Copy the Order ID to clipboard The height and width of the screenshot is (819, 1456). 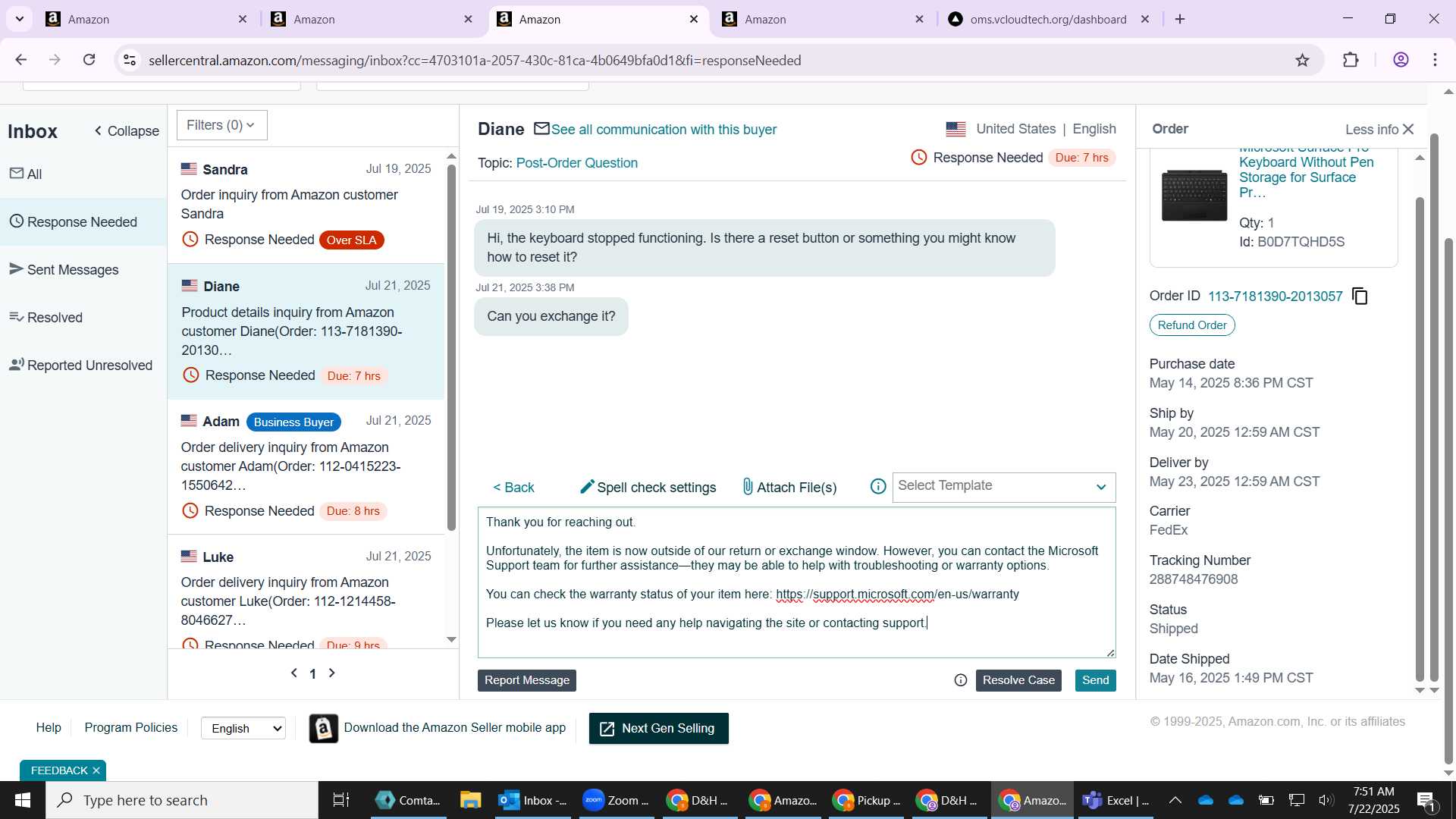[1360, 297]
